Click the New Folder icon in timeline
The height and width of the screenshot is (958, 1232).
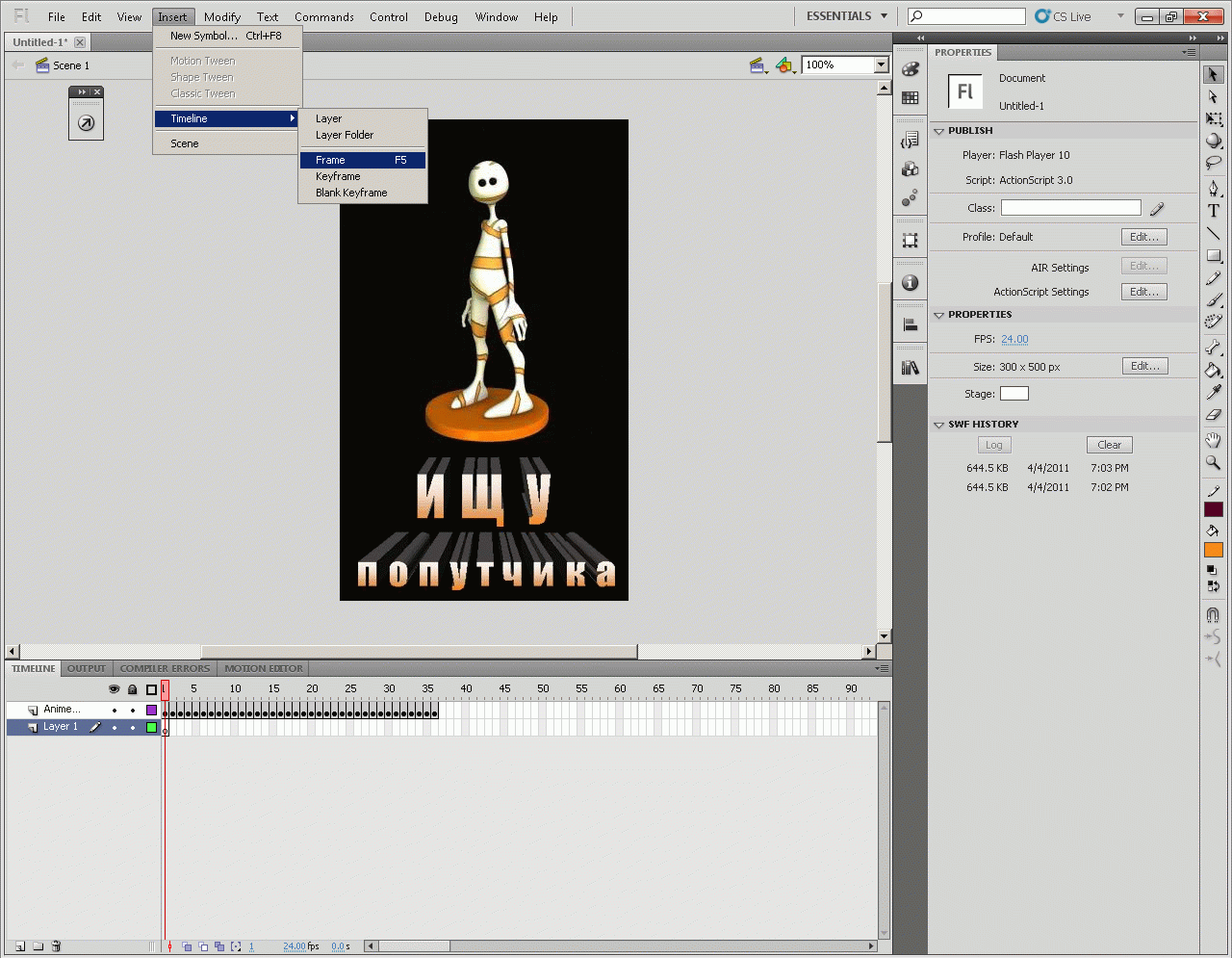click(38, 946)
